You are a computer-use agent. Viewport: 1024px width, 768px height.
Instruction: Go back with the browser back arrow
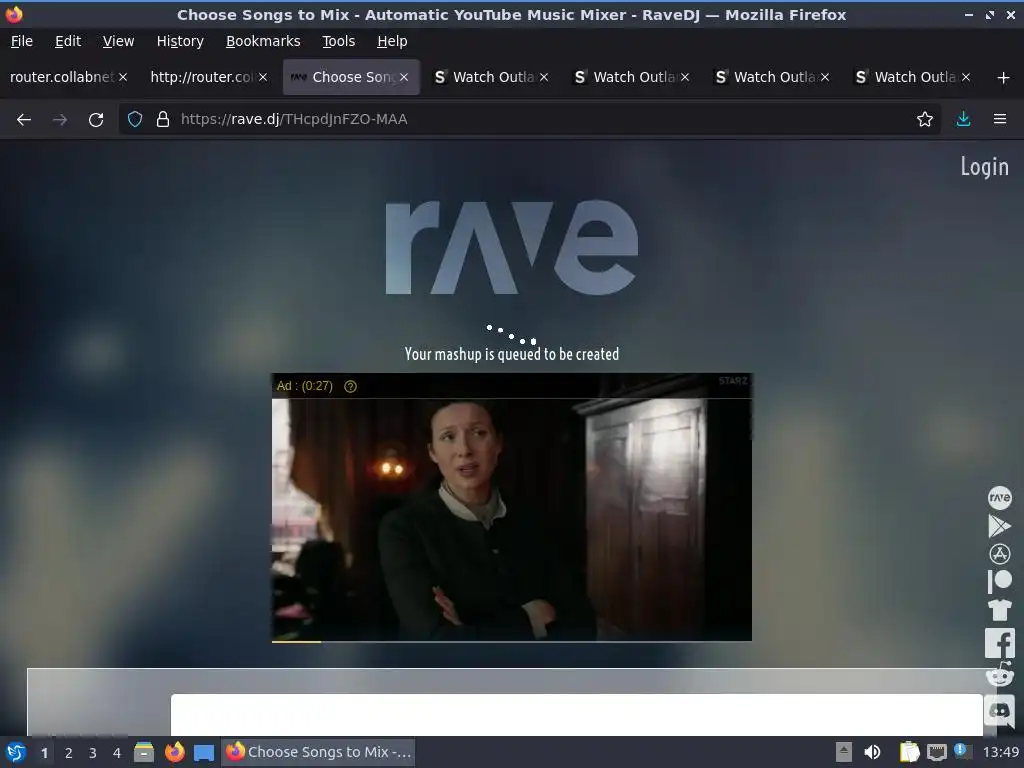[24, 120]
